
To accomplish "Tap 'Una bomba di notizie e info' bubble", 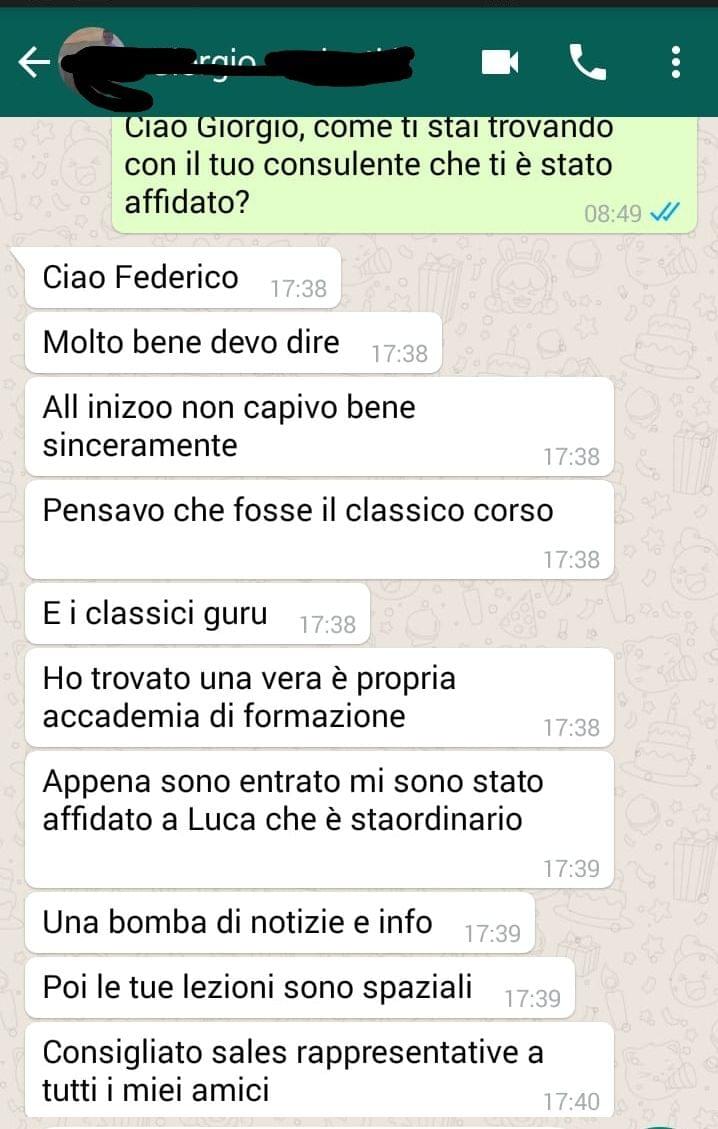I will [x=279, y=923].
